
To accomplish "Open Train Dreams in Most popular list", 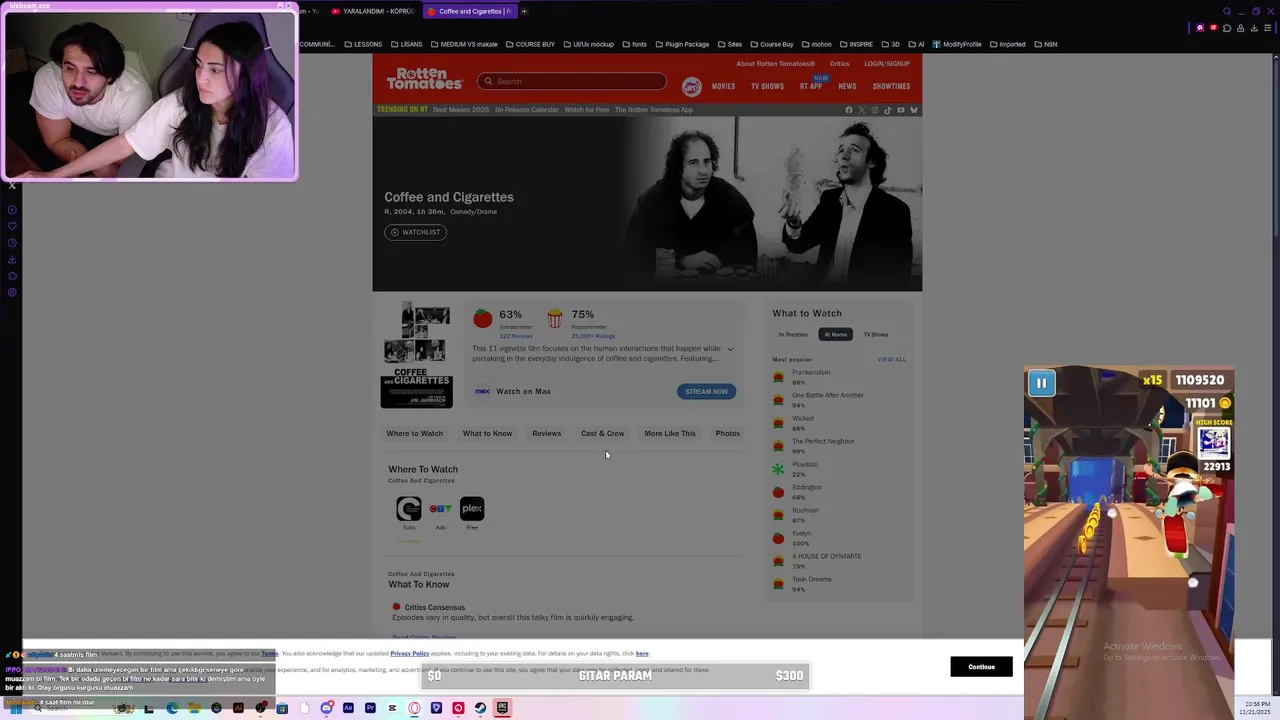I will click(x=812, y=579).
